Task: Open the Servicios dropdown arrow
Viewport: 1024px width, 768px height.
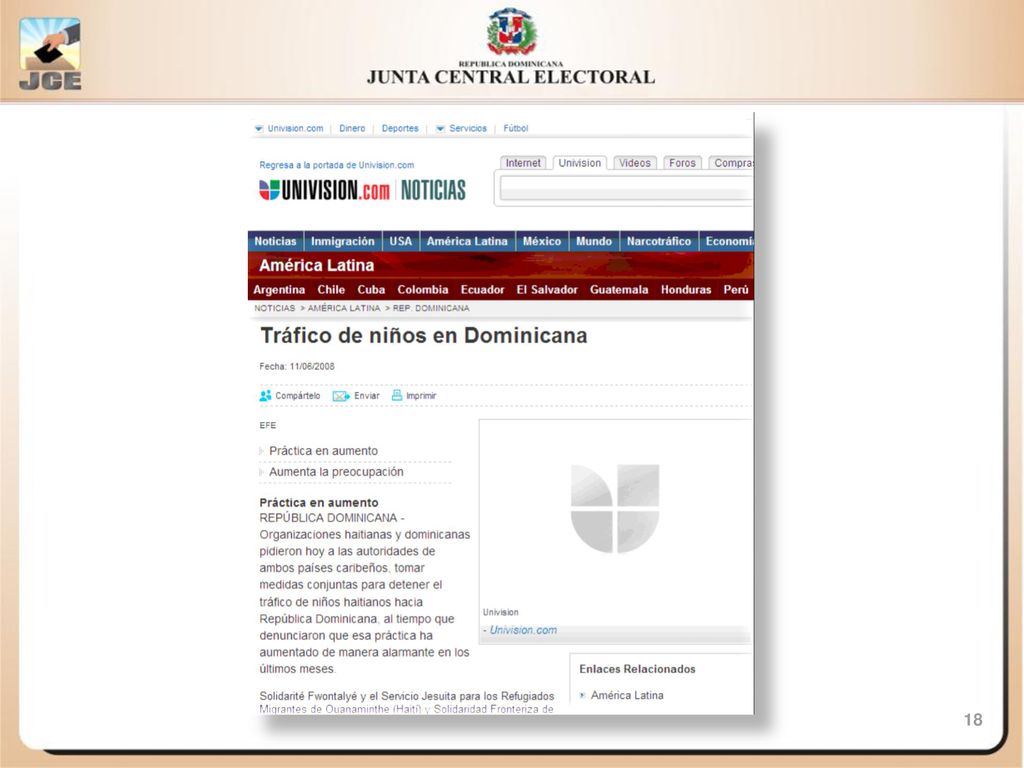Action: (x=441, y=129)
